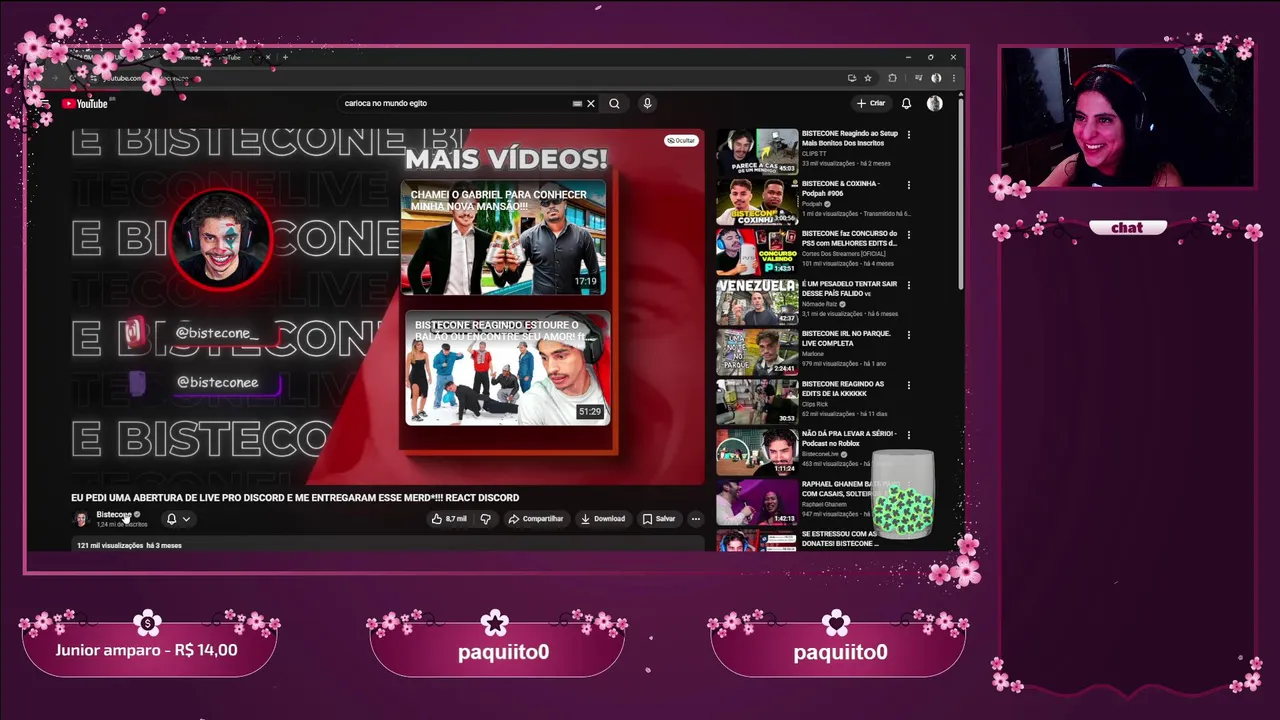
Task: Open menu for 'CONCURSO do PS5' video
Action: point(908,234)
